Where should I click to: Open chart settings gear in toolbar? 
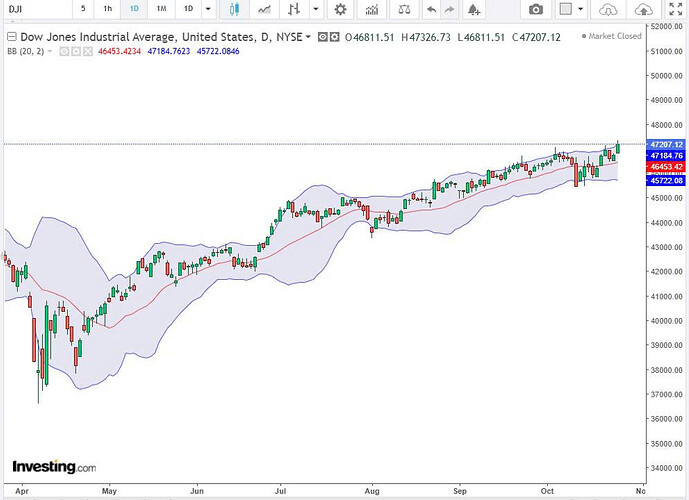coord(340,9)
